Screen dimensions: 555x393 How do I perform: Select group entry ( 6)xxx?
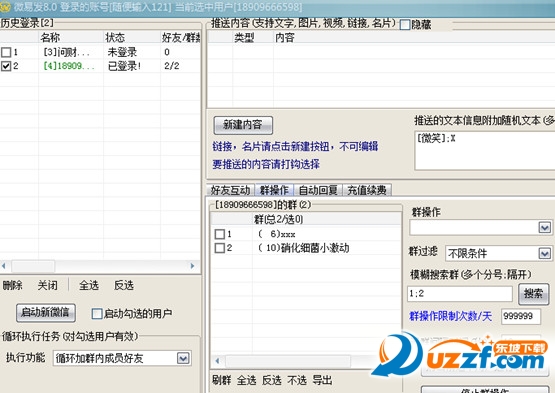(x=276, y=234)
